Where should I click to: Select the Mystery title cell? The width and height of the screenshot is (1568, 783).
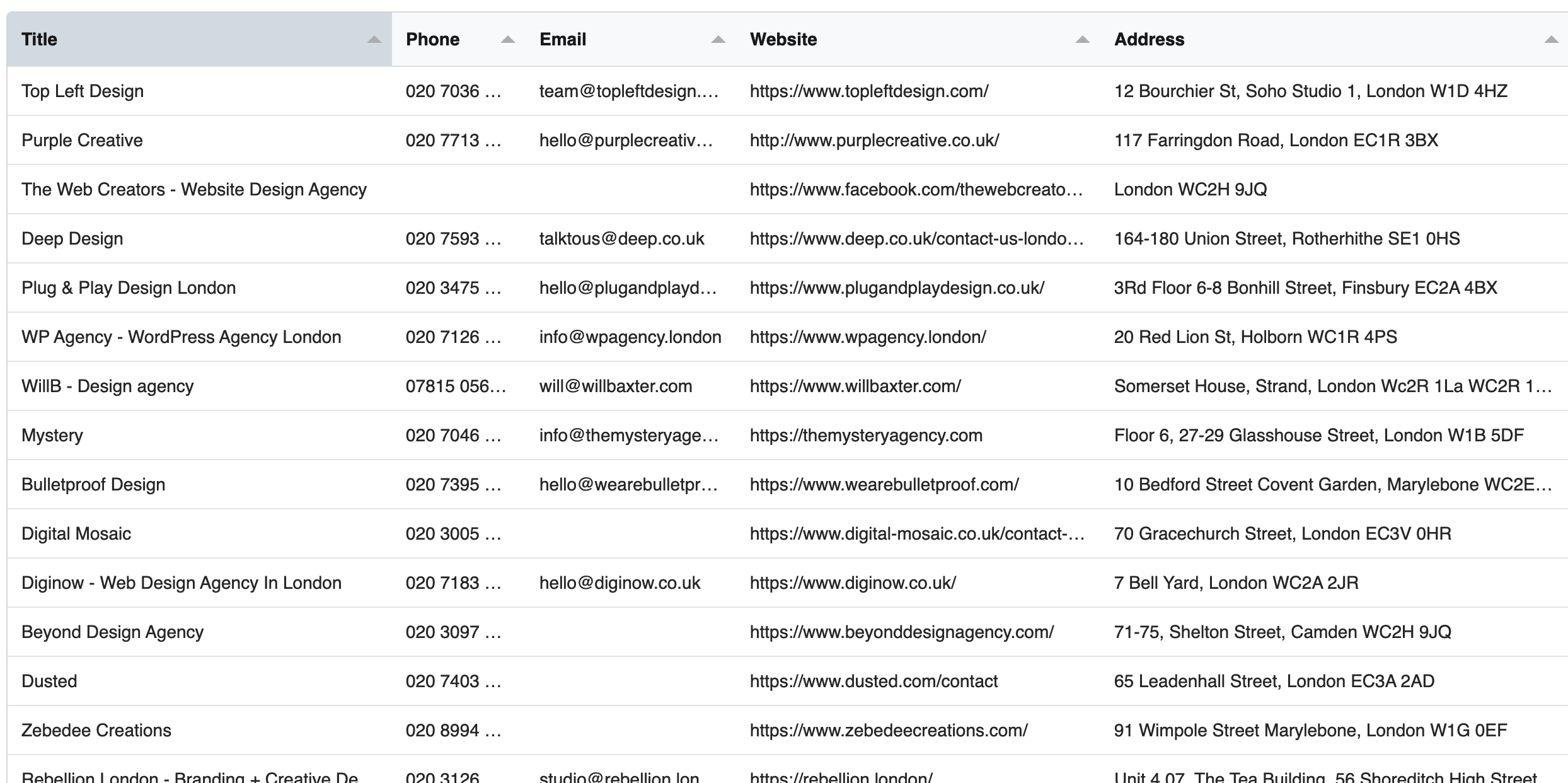pos(199,435)
